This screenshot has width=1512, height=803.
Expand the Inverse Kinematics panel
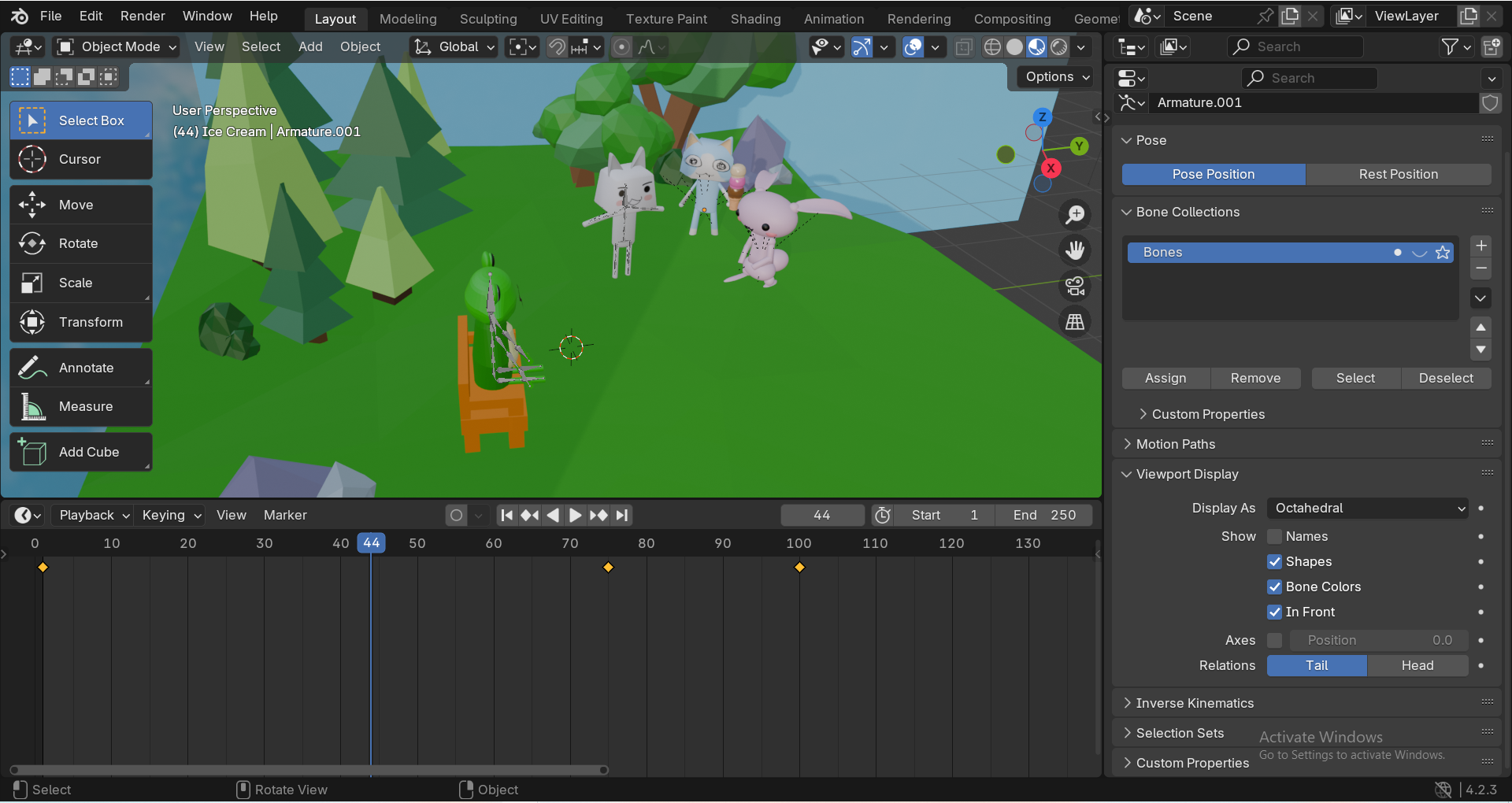(x=1195, y=704)
